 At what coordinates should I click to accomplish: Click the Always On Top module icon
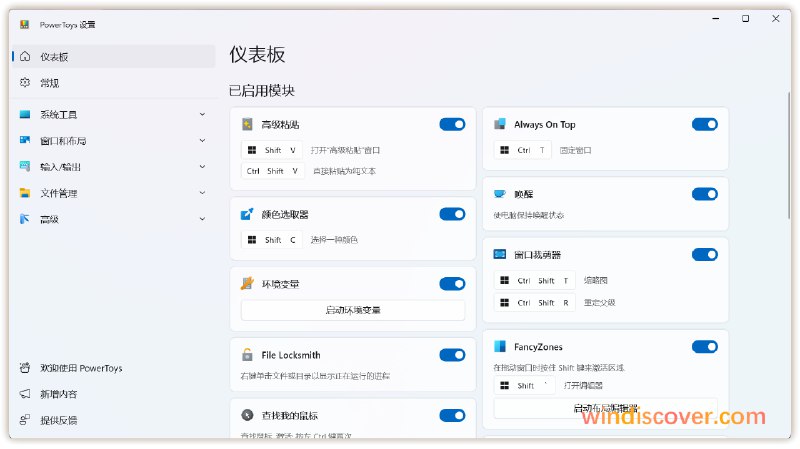coord(500,124)
